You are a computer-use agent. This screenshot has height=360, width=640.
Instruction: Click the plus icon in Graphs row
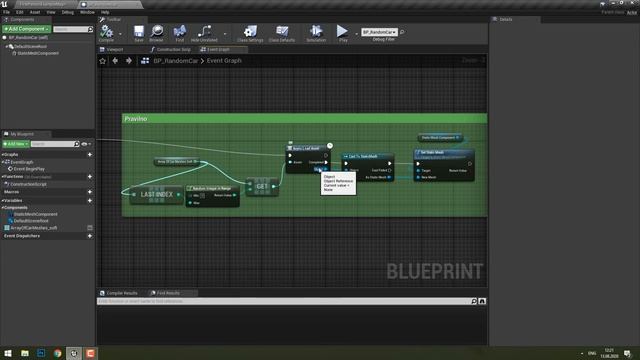90,155
